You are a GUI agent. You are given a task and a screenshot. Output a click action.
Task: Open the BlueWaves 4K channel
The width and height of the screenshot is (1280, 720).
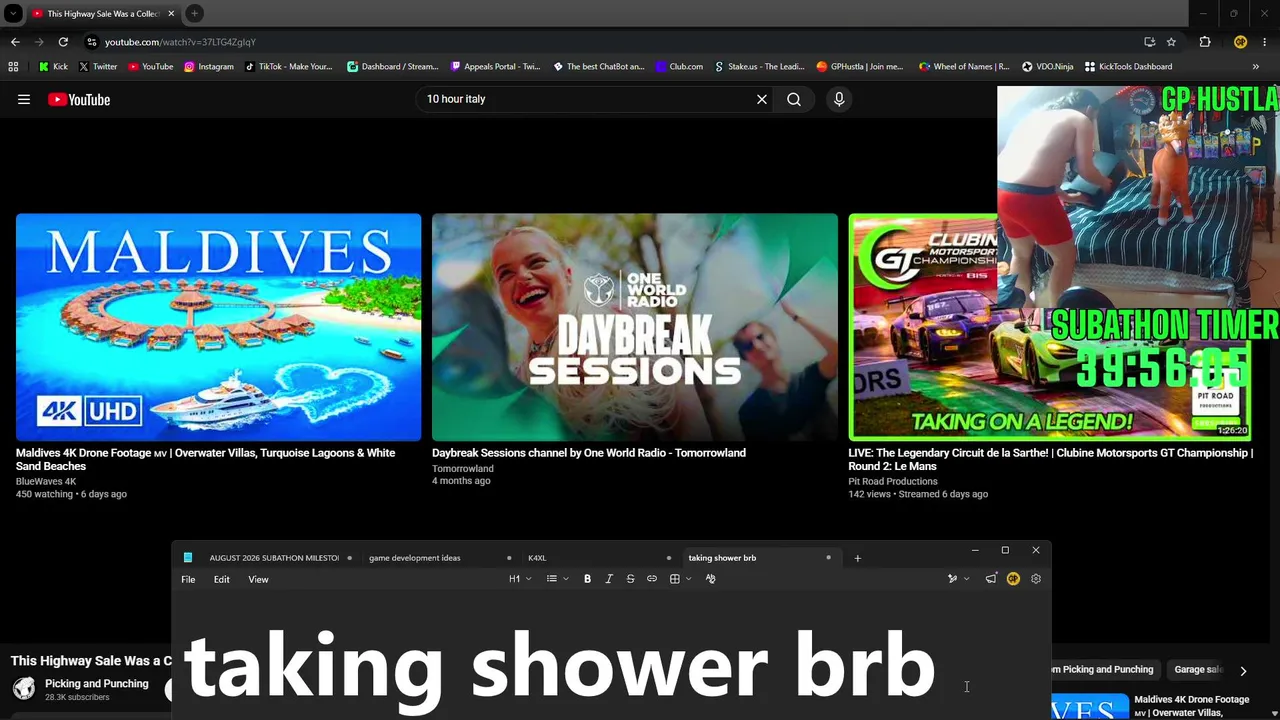pos(46,481)
